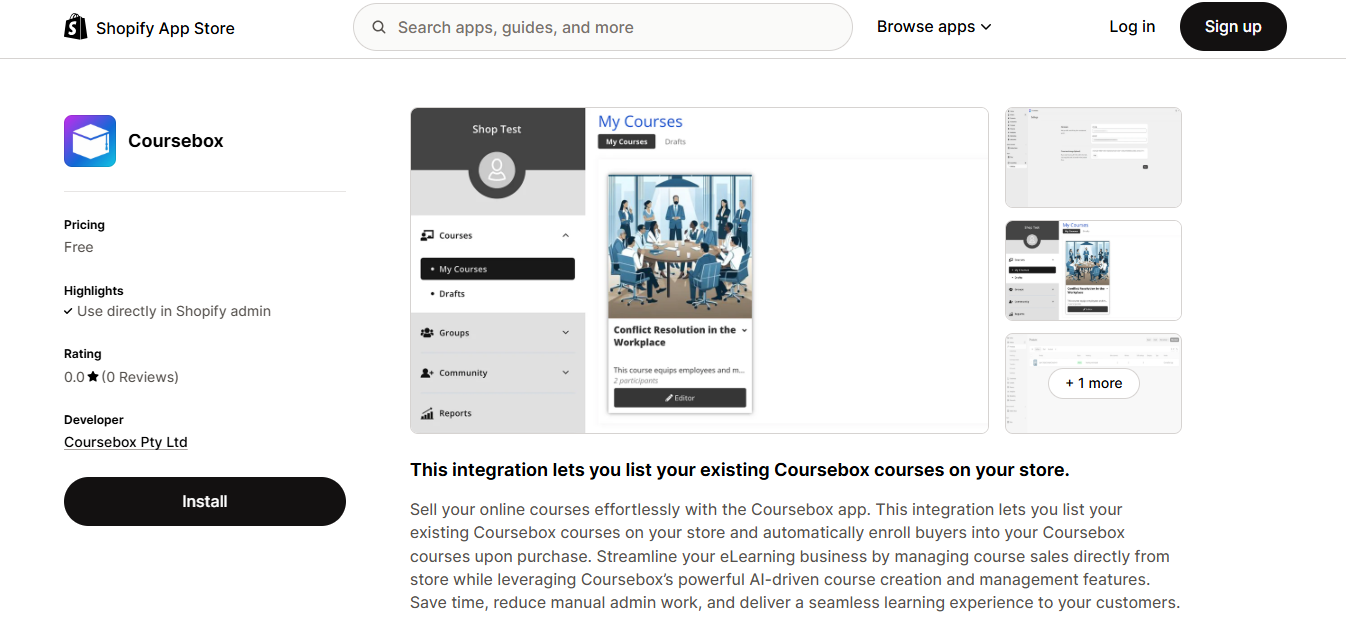Focus the search apps input field
Screen dimensions: 1346x634
pyautogui.click(x=603, y=27)
